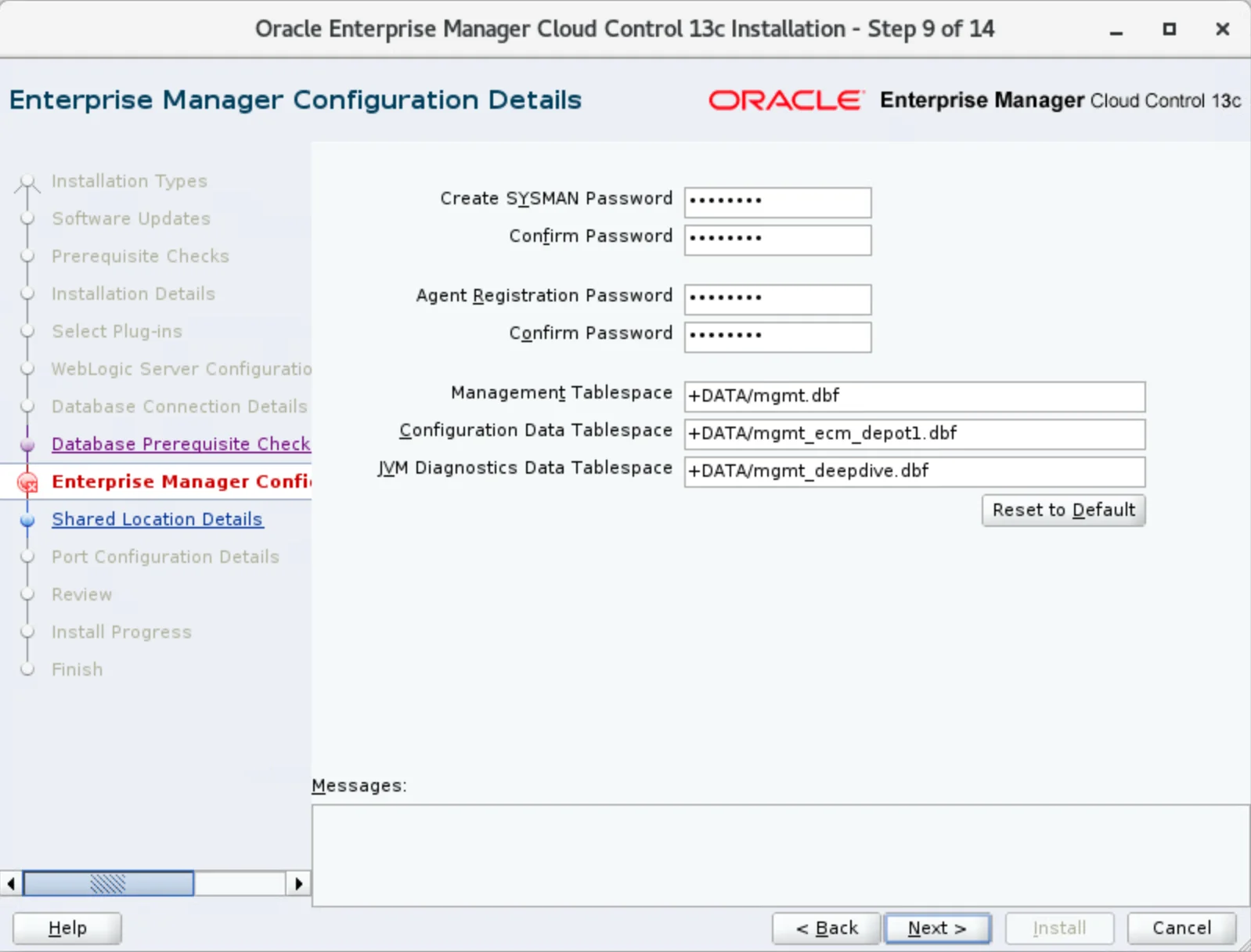Click the Next button

click(937, 928)
